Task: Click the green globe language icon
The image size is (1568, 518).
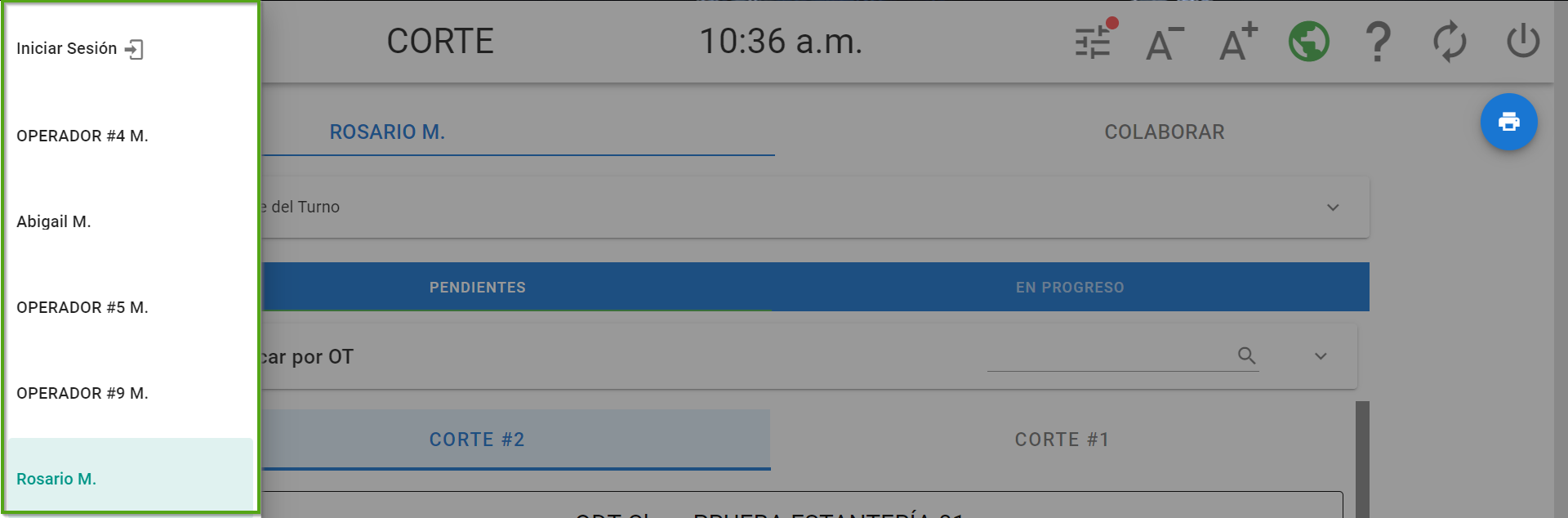Action: coord(1308,42)
